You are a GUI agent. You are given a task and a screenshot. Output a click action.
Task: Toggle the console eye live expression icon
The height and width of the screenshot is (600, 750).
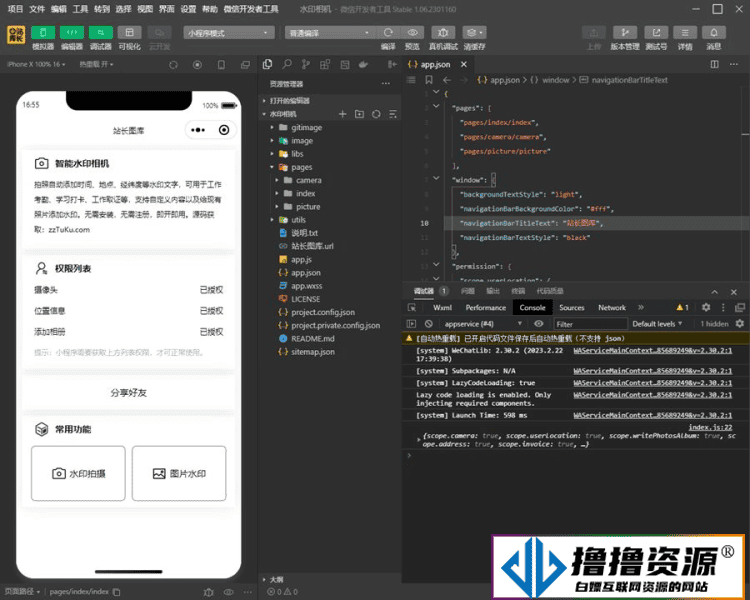point(539,324)
